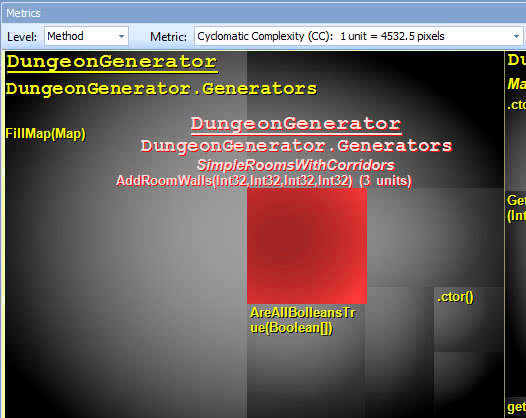Open the Level dropdown showing Method
526x418 pixels.
tap(86, 36)
